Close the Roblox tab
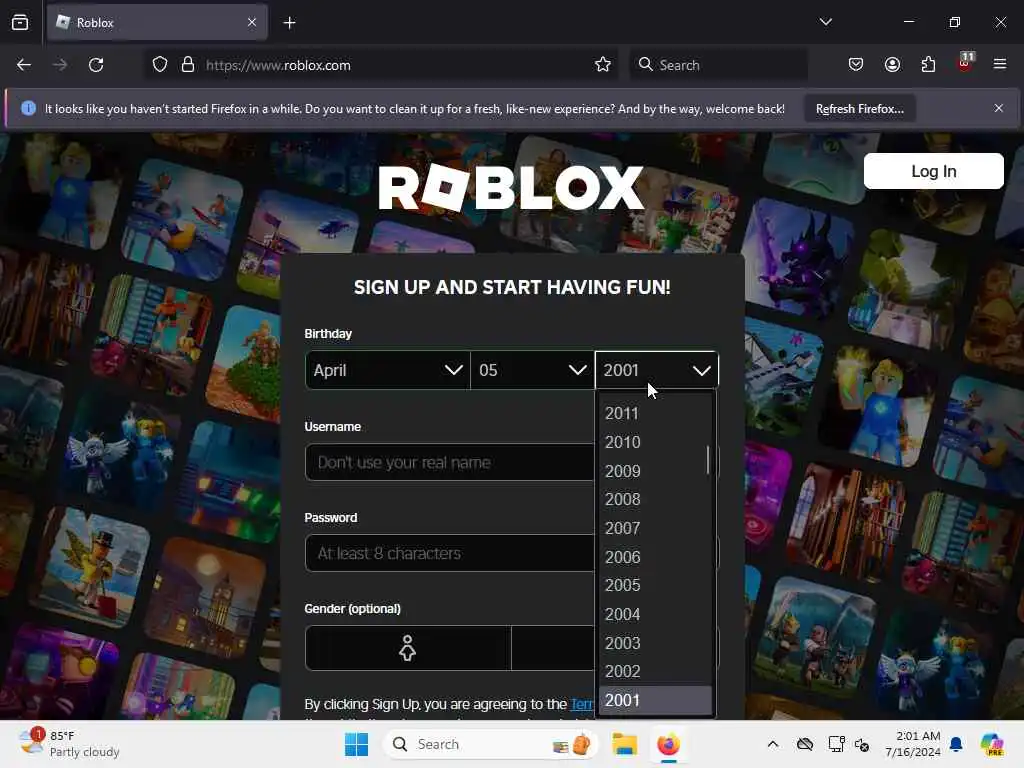The height and width of the screenshot is (768, 1024). point(252,23)
